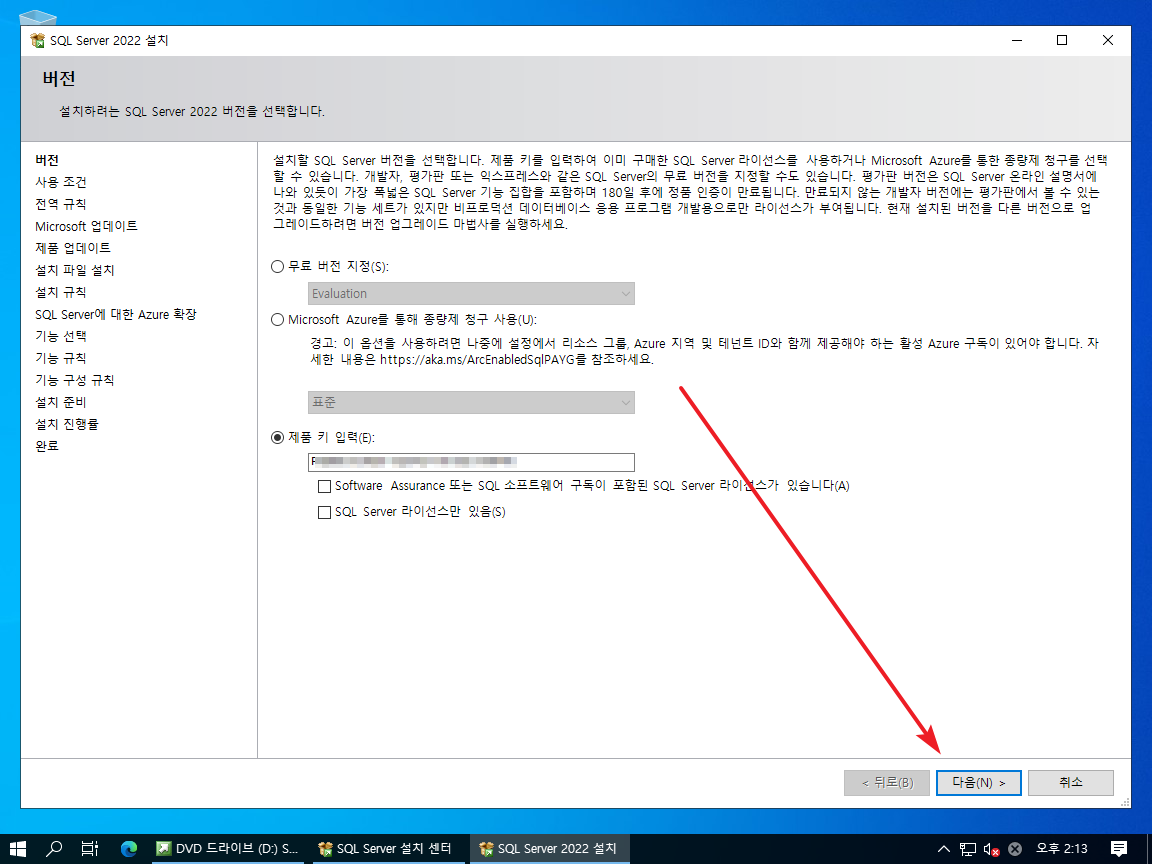1152x864 pixels.
Task: Click the SQL Server setup title bar icon
Action: point(37,40)
